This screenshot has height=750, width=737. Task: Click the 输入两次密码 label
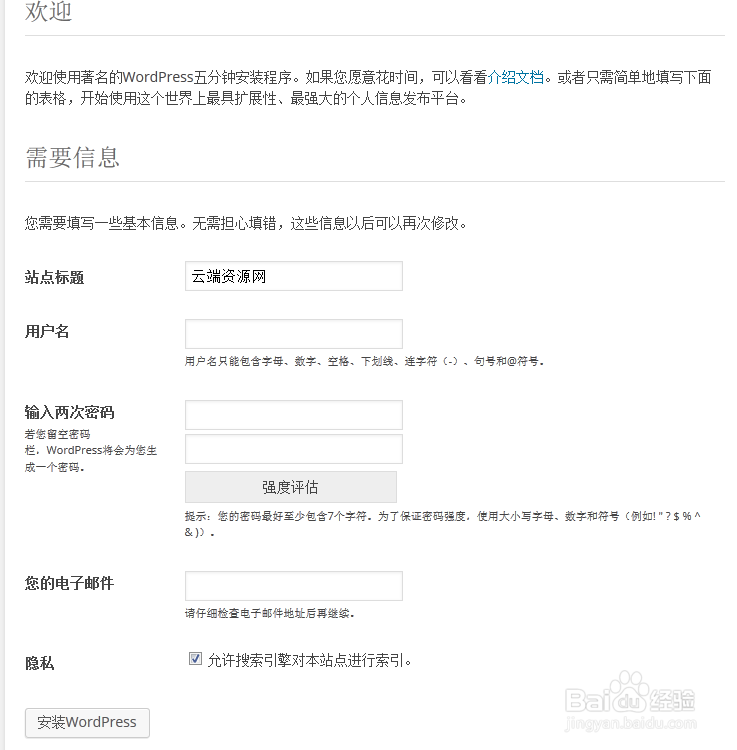tap(69, 412)
